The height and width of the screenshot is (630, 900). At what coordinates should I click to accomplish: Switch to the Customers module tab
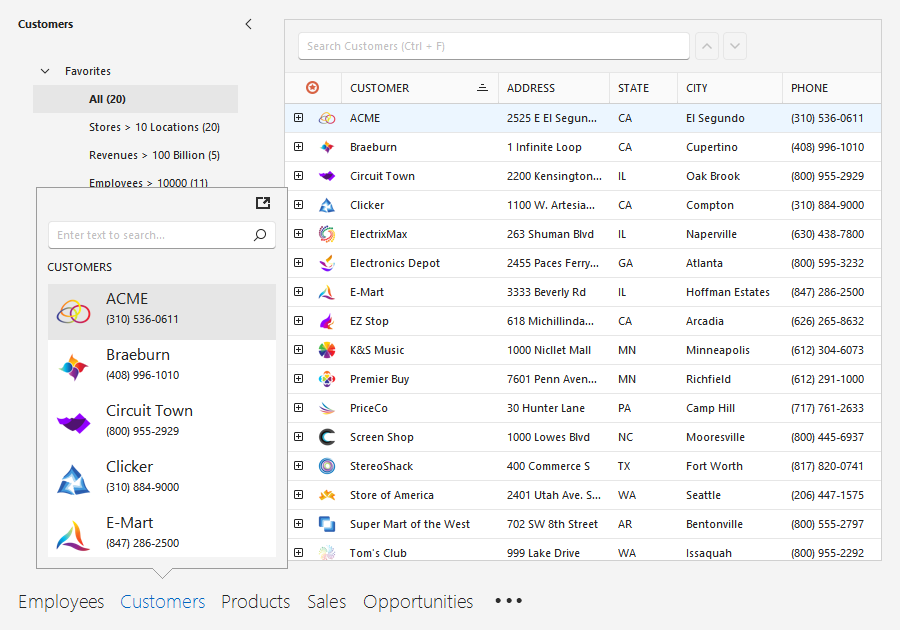point(162,601)
